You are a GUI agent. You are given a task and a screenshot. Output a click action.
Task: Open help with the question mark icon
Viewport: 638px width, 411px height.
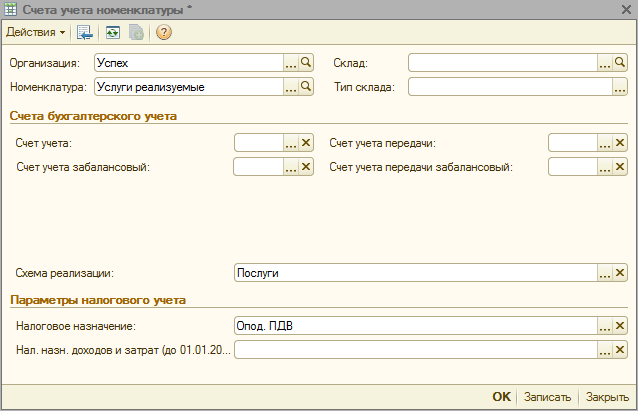click(164, 32)
